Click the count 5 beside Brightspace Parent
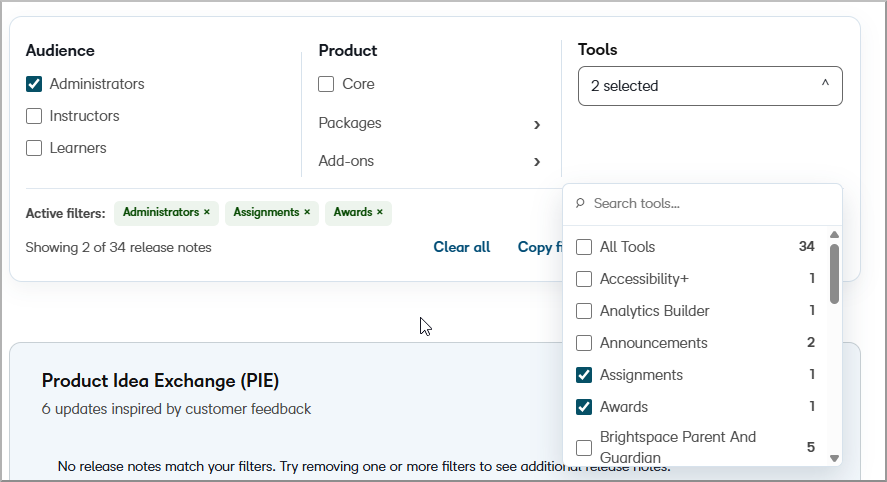Image resolution: width=887 pixels, height=482 pixels. pos(811,447)
